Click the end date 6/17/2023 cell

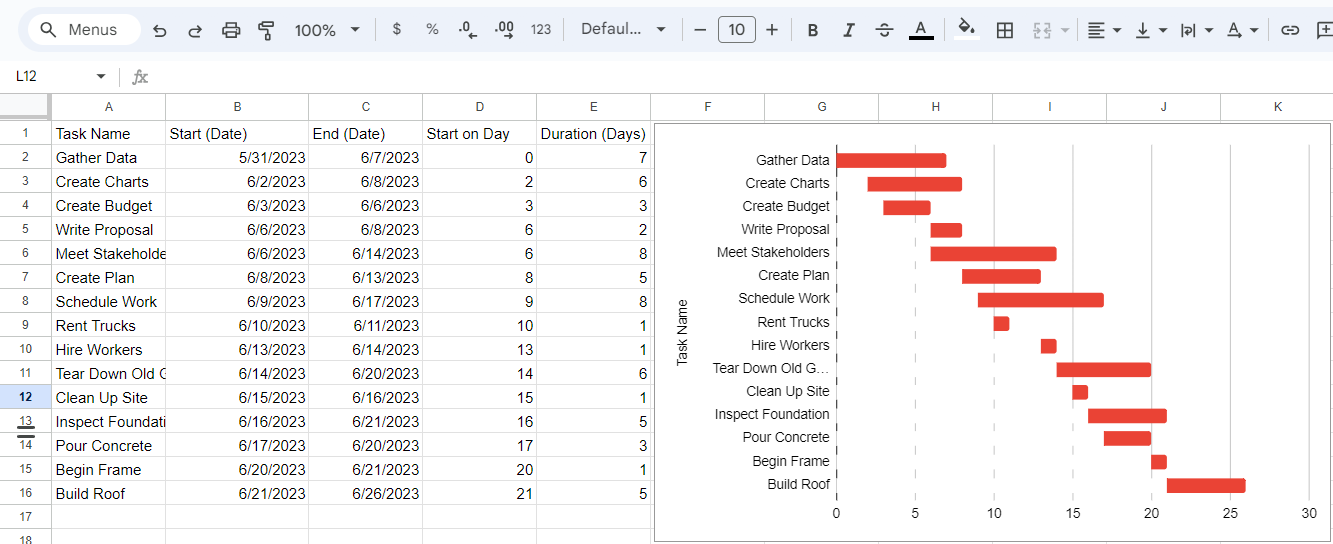(x=366, y=301)
